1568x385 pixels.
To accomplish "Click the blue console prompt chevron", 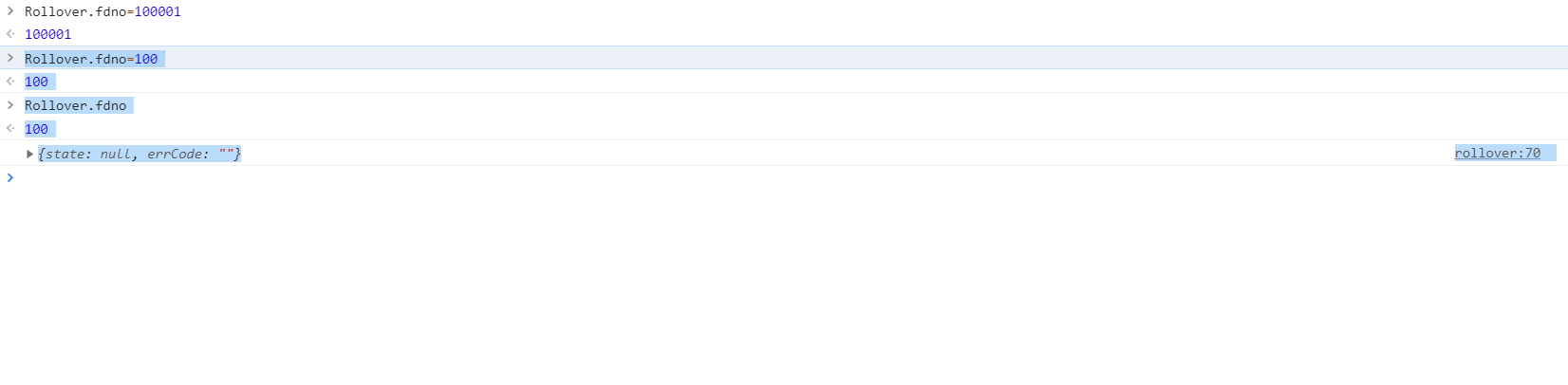I will click(10, 177).
